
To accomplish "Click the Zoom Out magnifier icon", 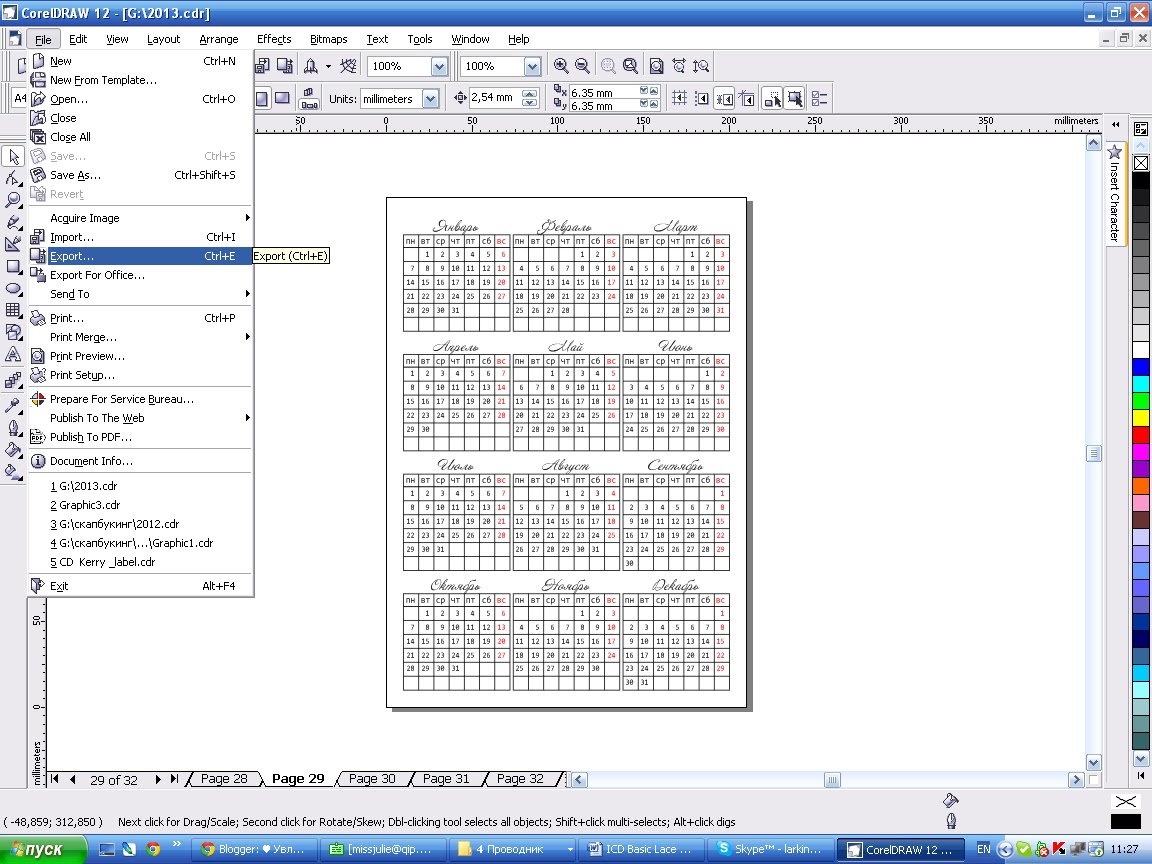I will click(x=582, y=66).
